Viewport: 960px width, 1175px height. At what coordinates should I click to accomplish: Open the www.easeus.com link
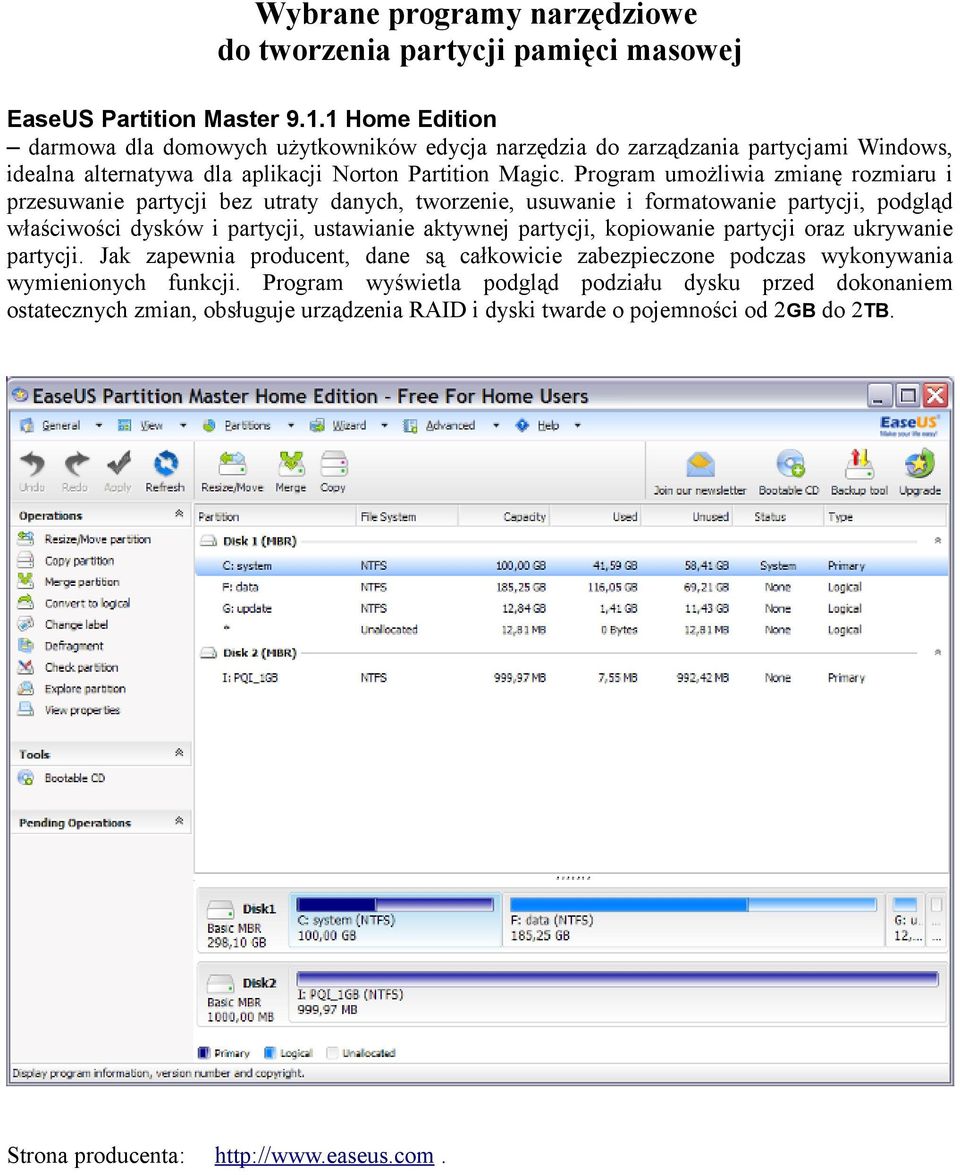point(324,1156)
